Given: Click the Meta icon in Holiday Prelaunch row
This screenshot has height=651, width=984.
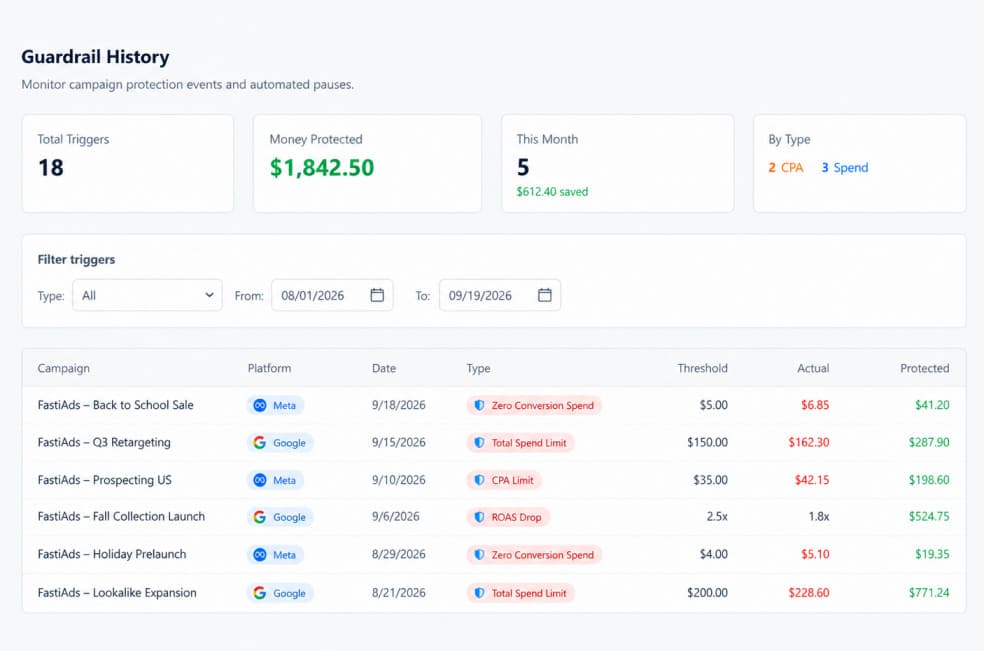Looking at the screenshot, I should click(260, 555).
